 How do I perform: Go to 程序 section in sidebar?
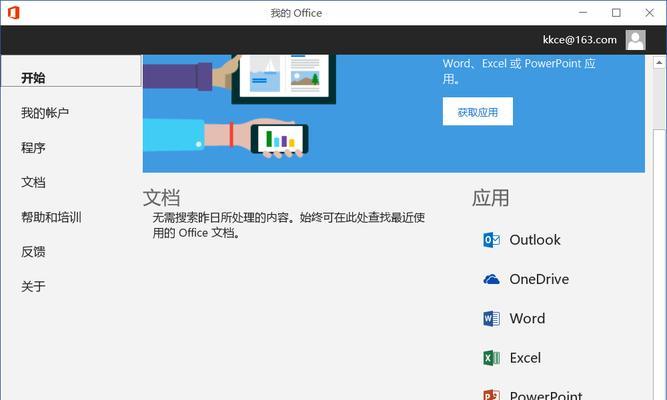click(x=33, y=148)
